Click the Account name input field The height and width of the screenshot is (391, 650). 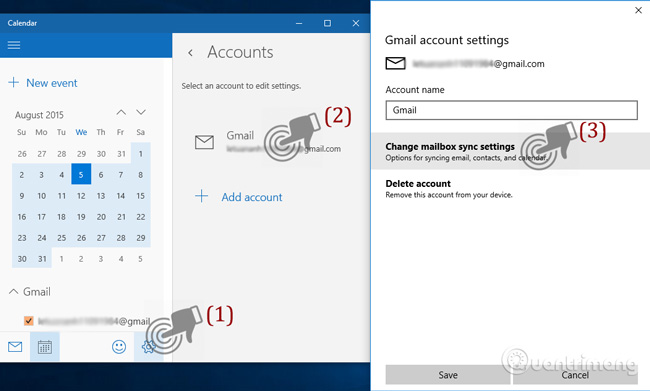512,110
